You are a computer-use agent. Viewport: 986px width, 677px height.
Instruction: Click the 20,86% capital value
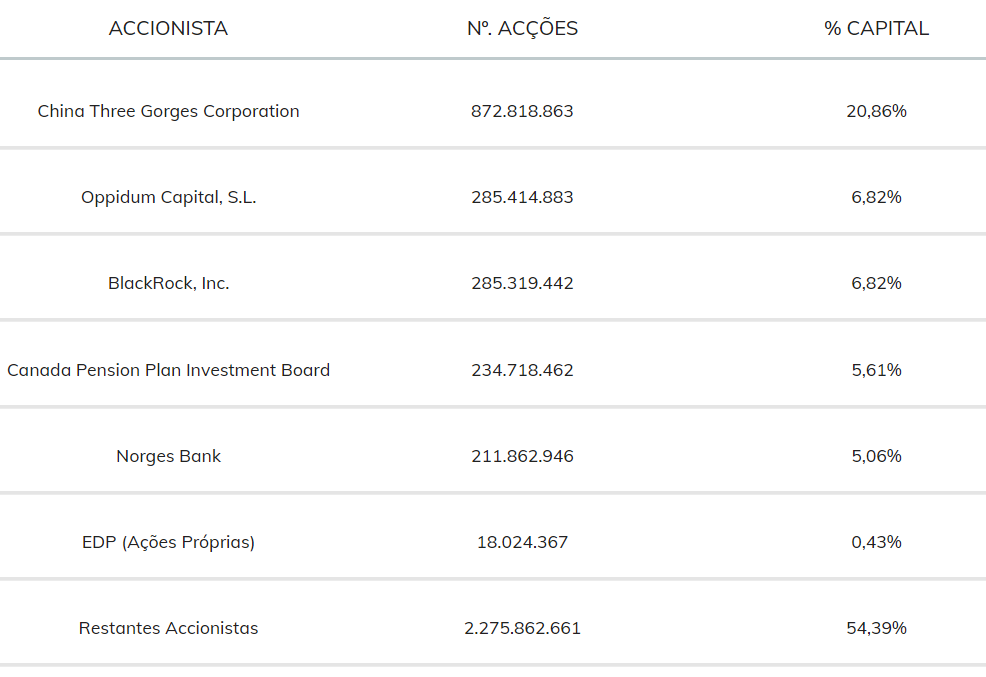click(x=876, y=111)
